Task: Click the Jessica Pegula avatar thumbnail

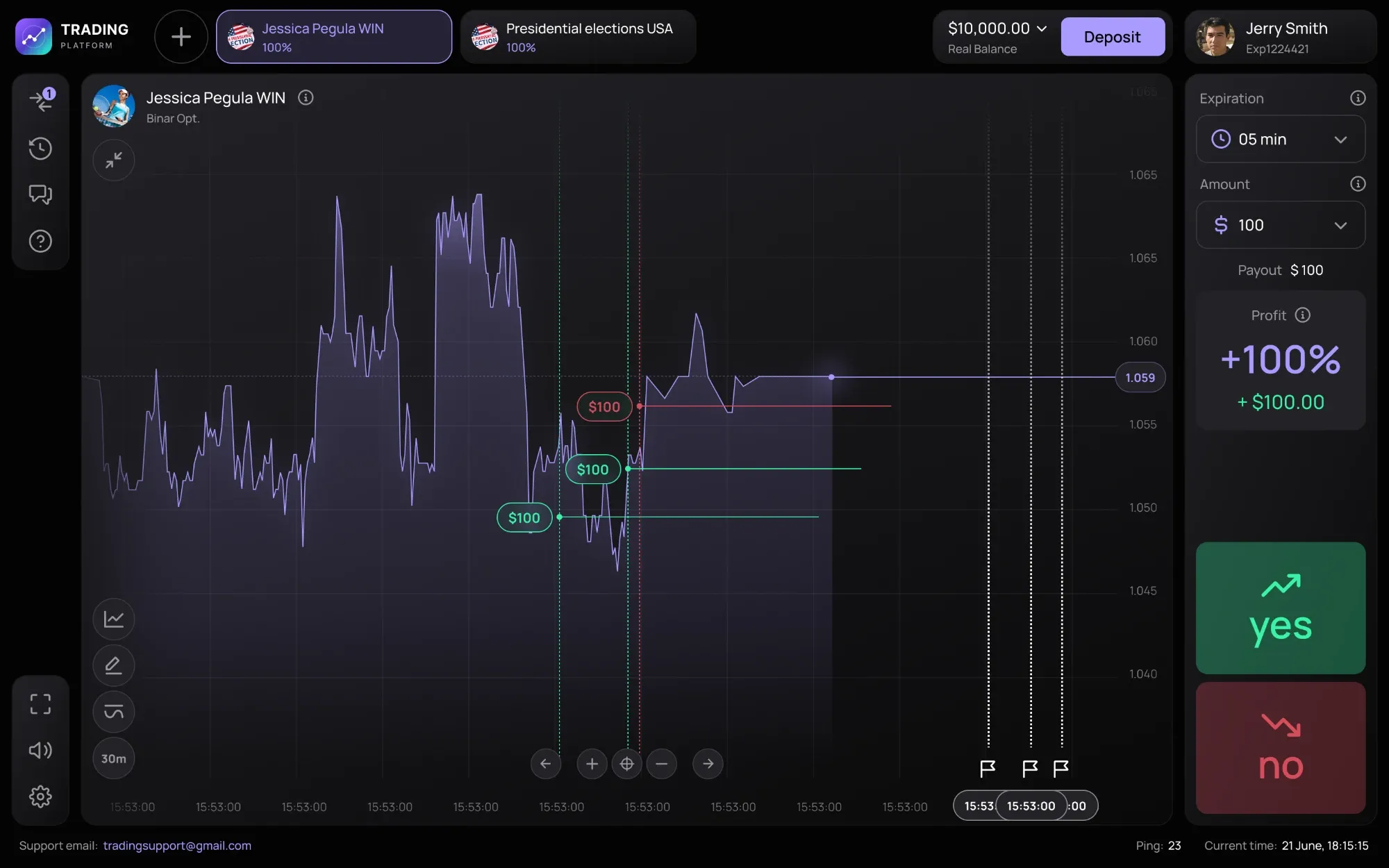Action: (x=114, y=106)
